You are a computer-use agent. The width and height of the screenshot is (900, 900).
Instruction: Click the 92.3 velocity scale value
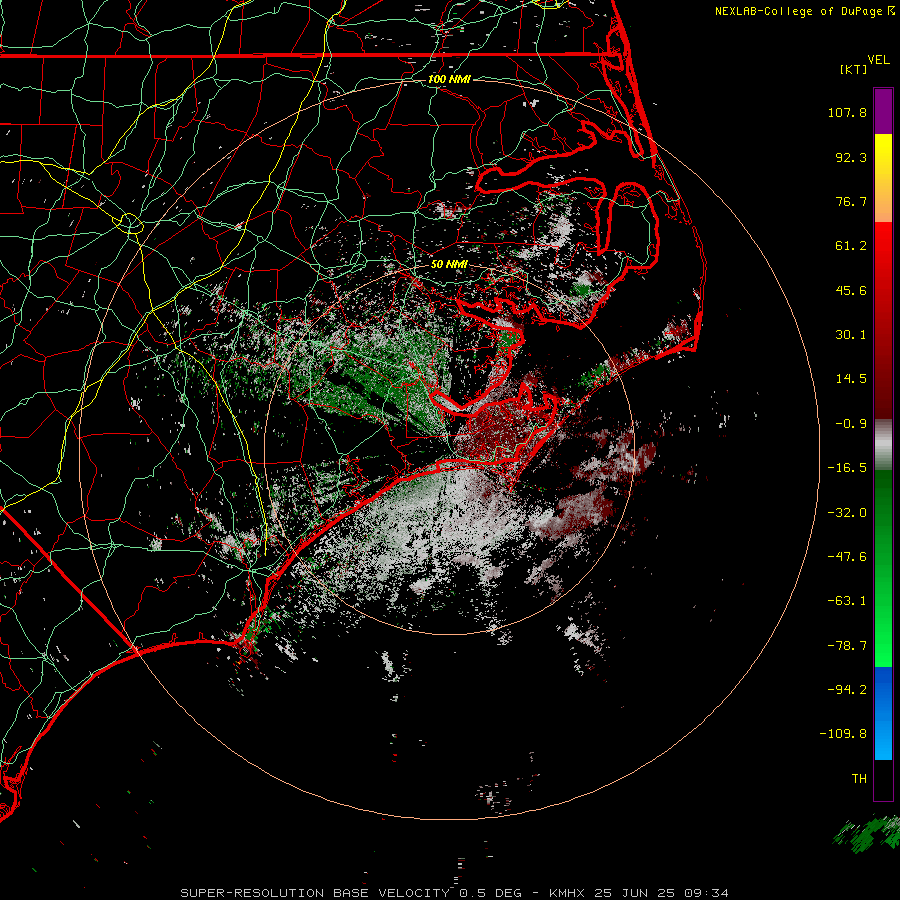coord(851,157)
